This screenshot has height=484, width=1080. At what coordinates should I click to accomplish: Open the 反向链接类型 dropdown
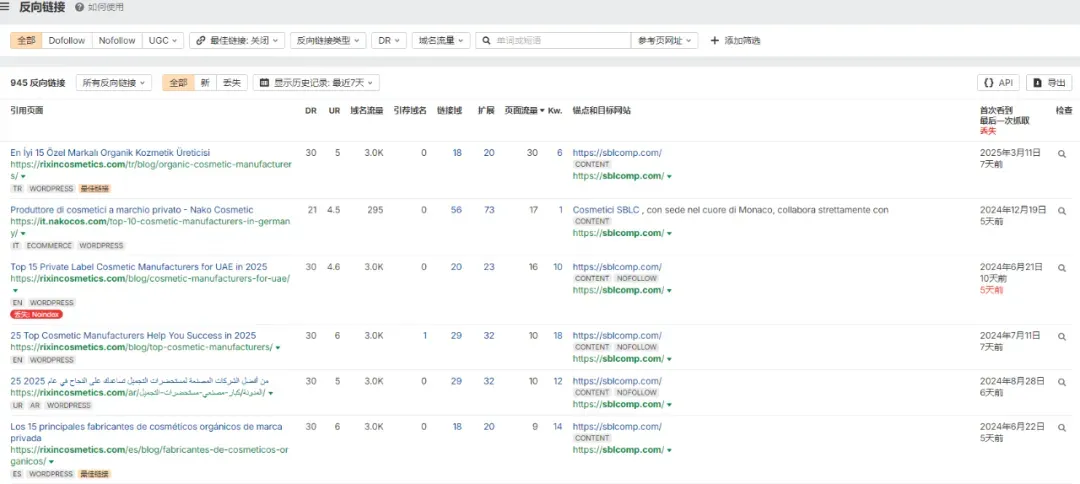[x=328, y=41]
